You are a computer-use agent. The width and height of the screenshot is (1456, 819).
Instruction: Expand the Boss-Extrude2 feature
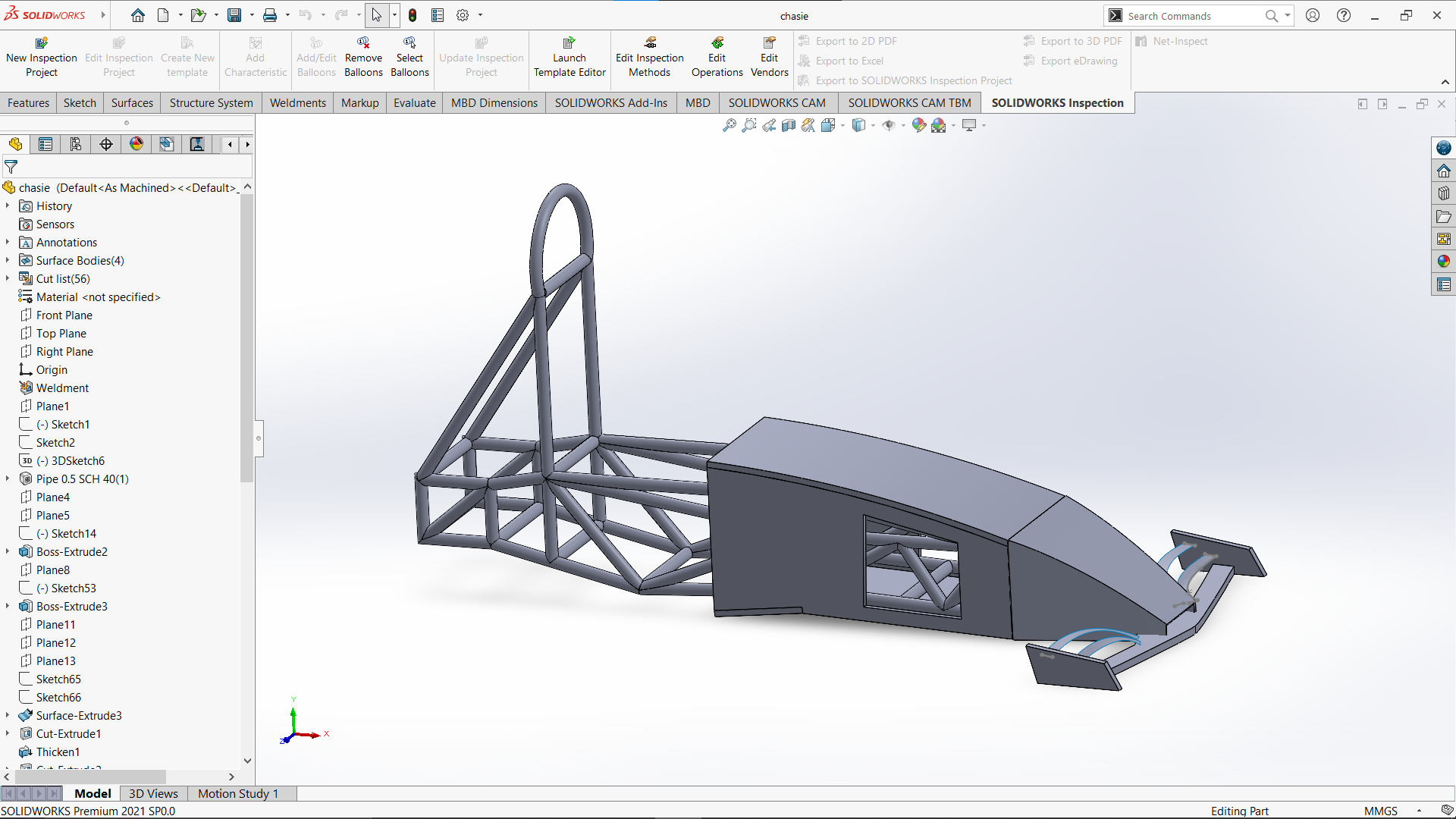[x=8, y=551]
